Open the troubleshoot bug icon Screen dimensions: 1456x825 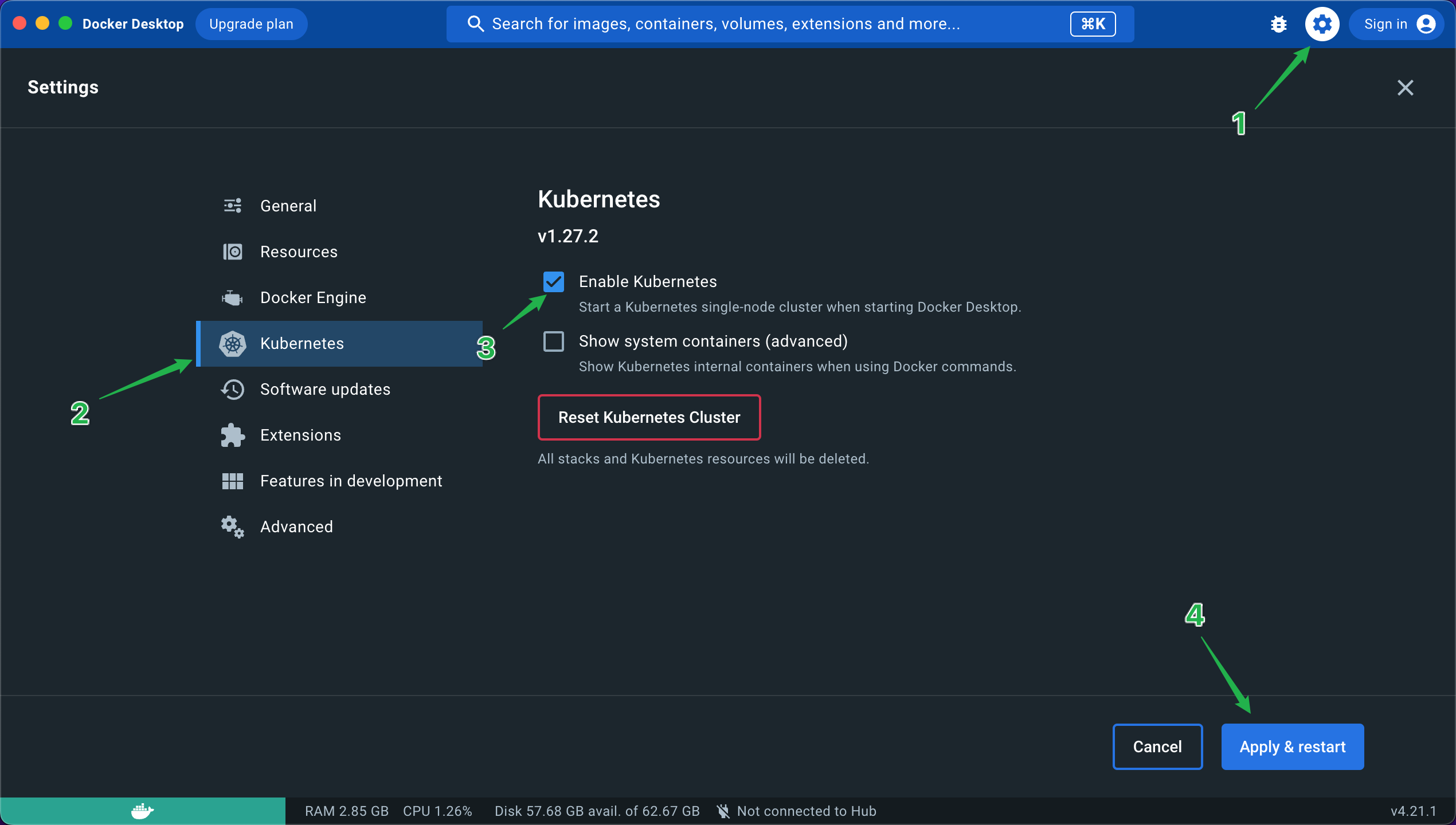click(1278, 24)
